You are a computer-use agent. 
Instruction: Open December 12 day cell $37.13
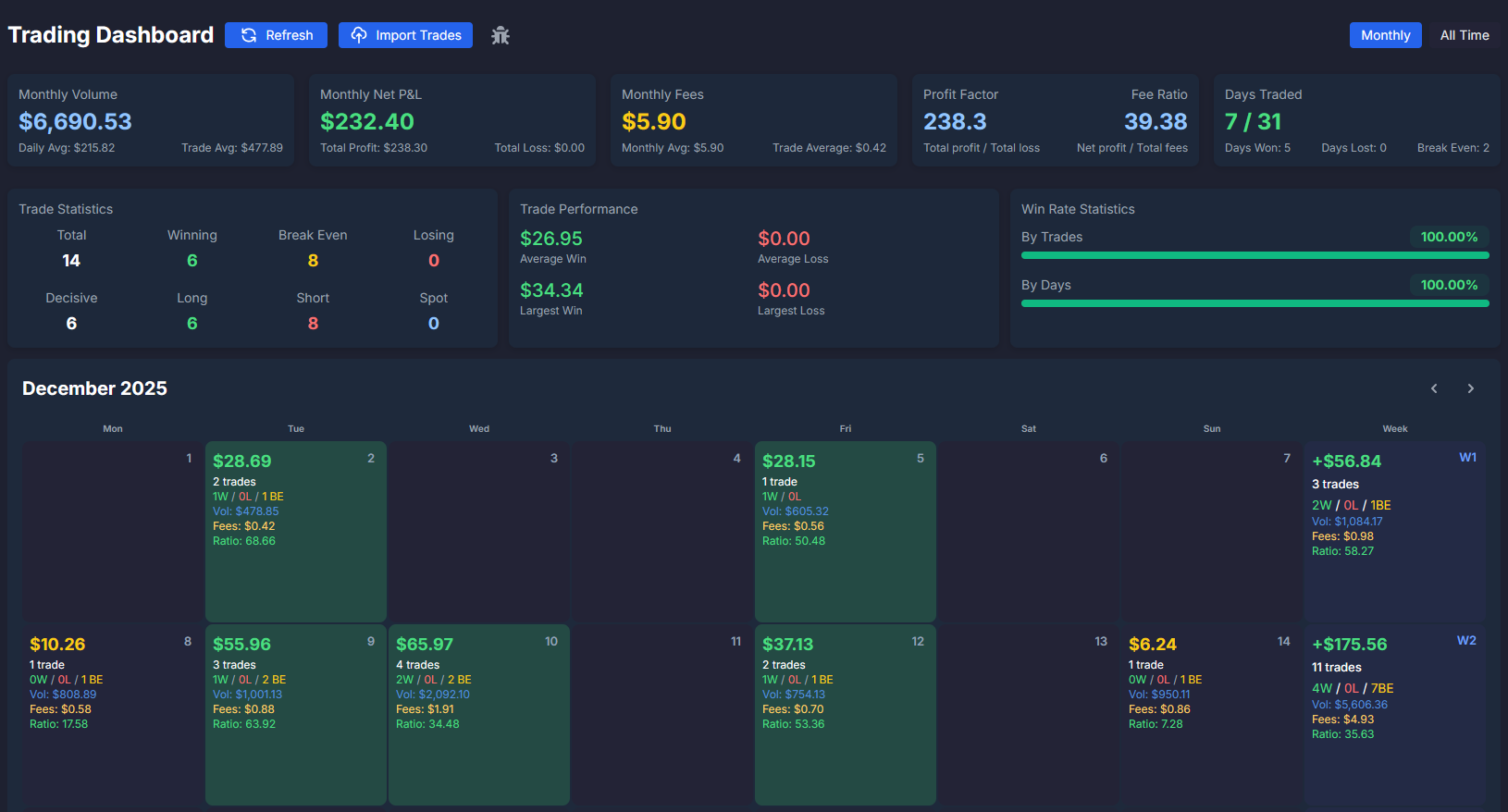click(846, 715)
